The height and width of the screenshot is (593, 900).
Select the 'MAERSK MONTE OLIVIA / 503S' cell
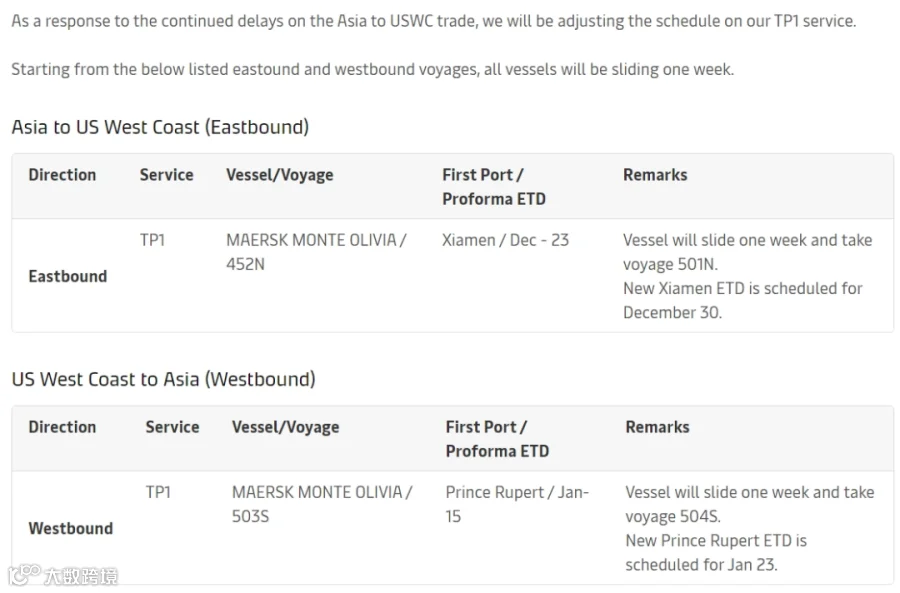(x=321, y=504)
